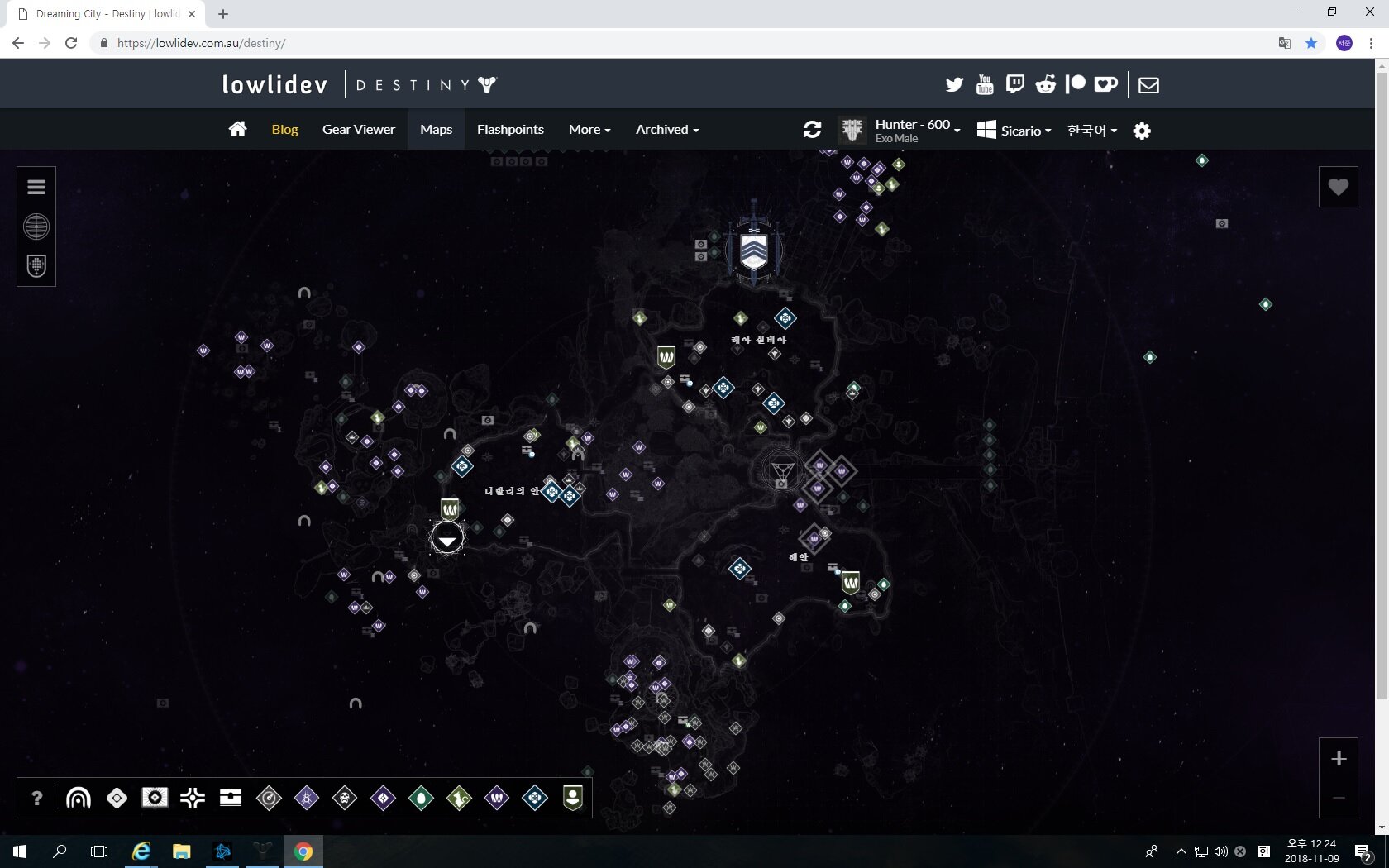Toggle the chest icon filter
1389x868 pixels.
pos(231,798)
